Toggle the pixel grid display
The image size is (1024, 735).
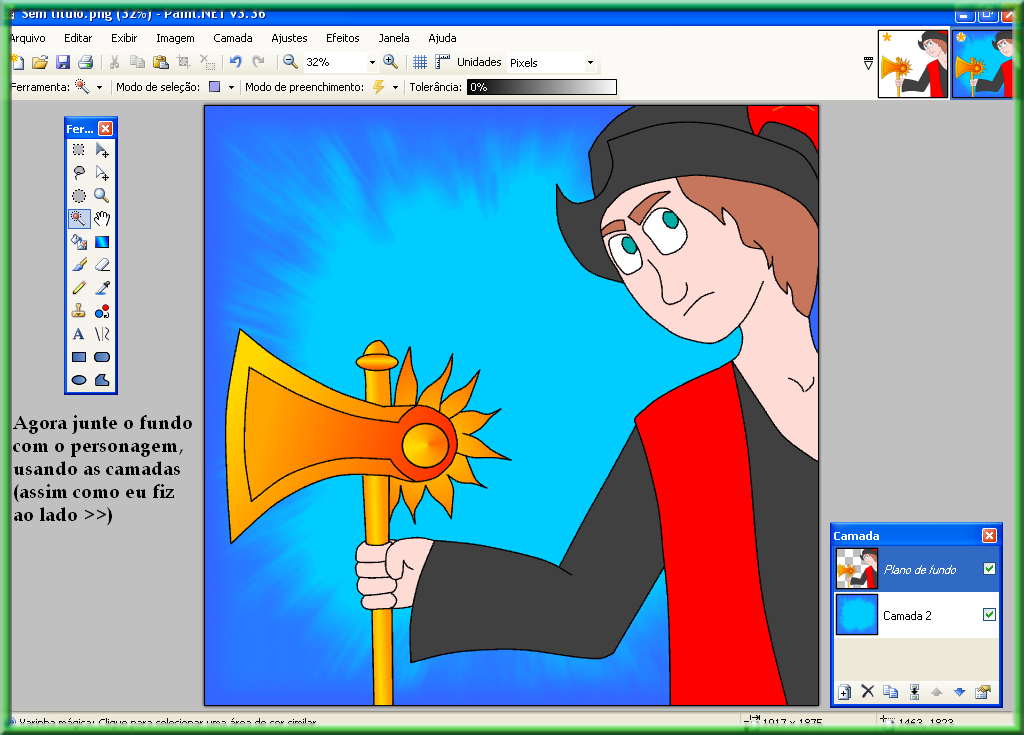click(x=420, y=62)
